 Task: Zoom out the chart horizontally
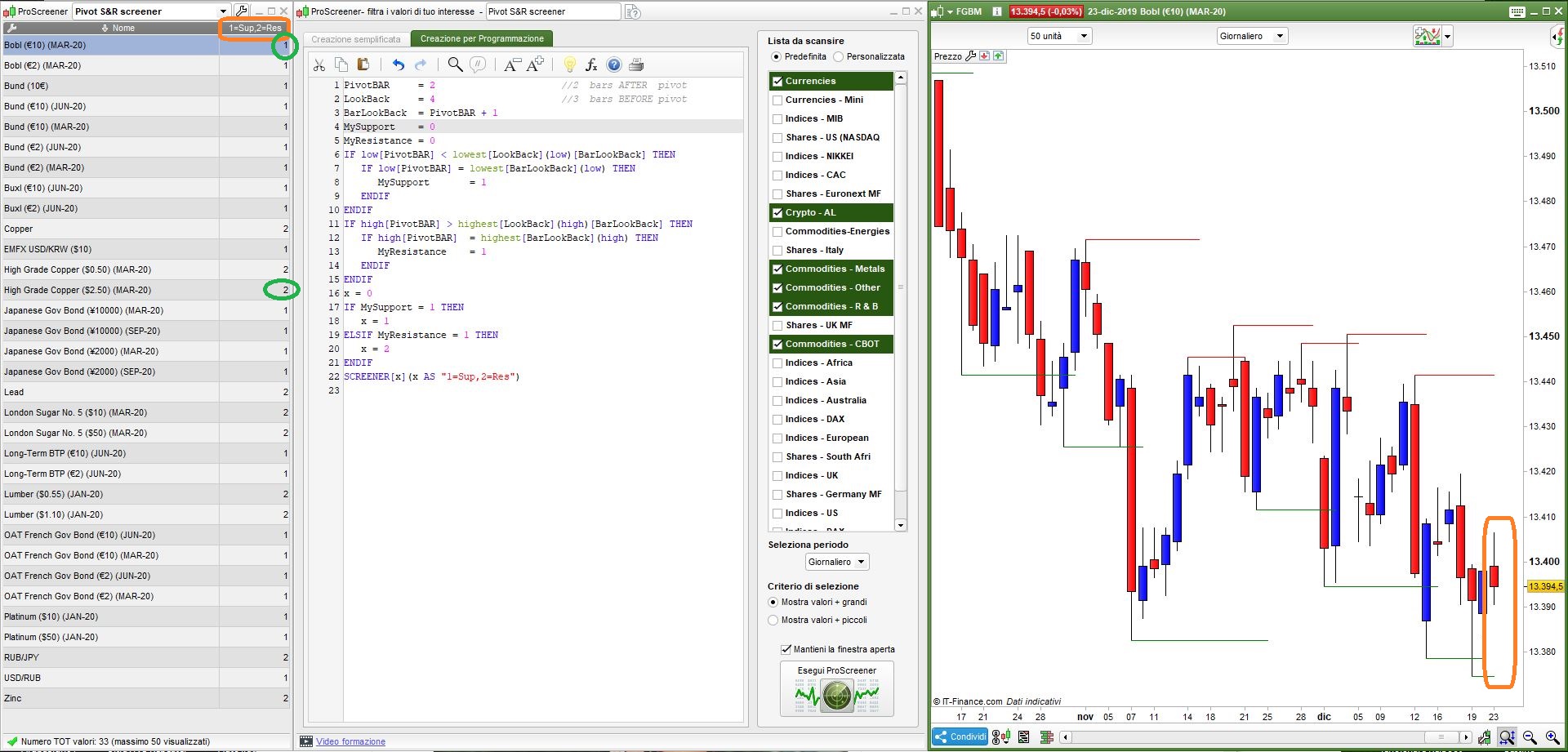(1530, 737)
